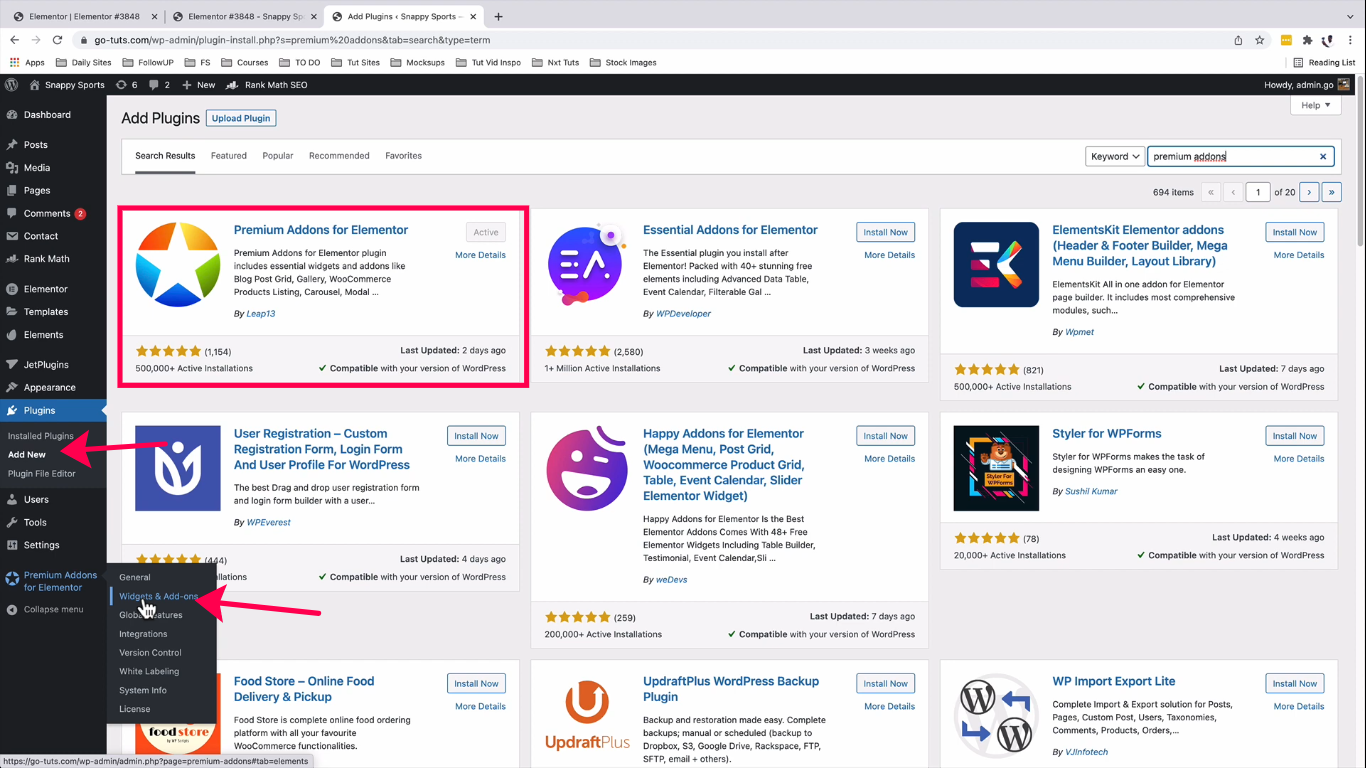Switch to the Recommended plugins tab

tap(339, 156)
